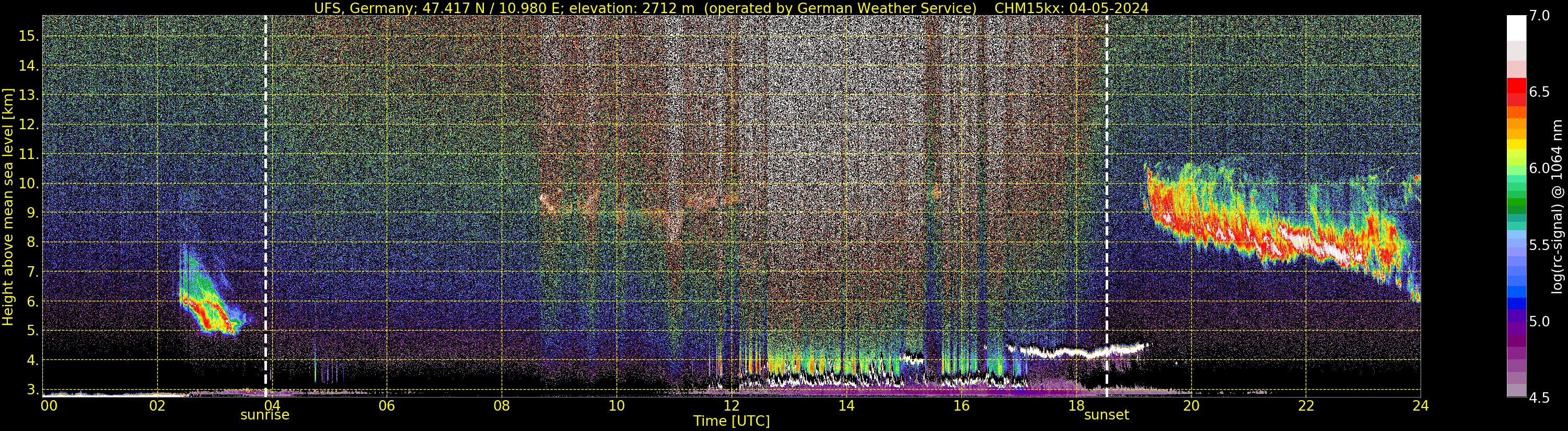Click the '06' time tick label
Viewport: 1568px width, 431px height.
pyautogui.click(x=387, y=406)
